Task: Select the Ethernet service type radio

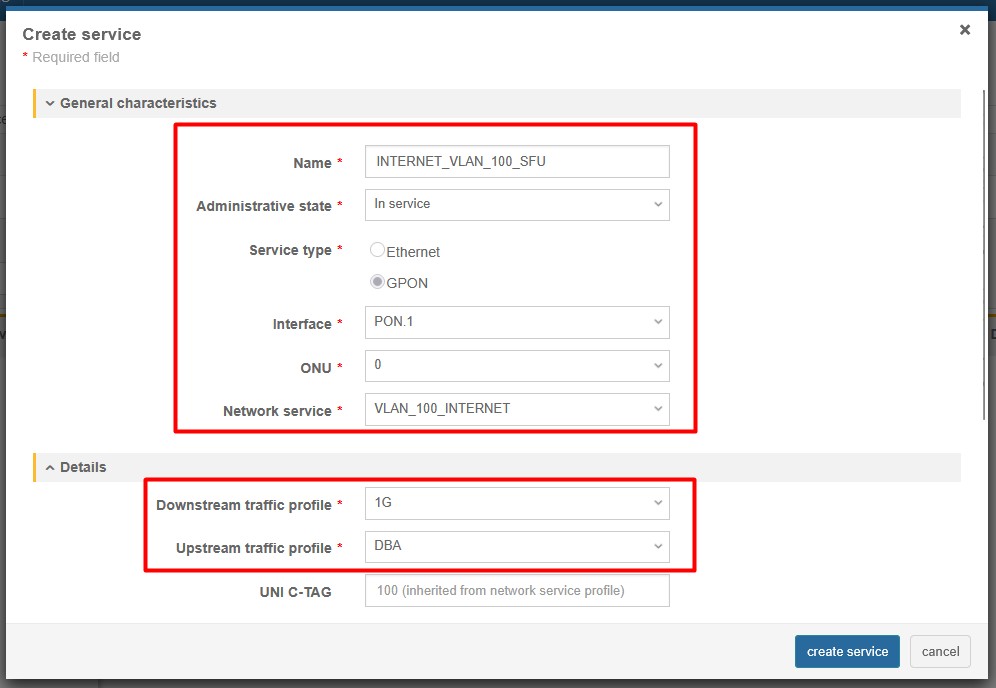Action: coord(377,251)
